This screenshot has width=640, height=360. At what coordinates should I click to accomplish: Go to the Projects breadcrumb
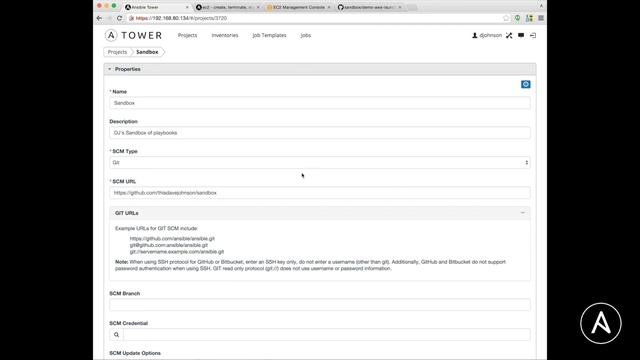pyautogui.click(x=117, y=52)
